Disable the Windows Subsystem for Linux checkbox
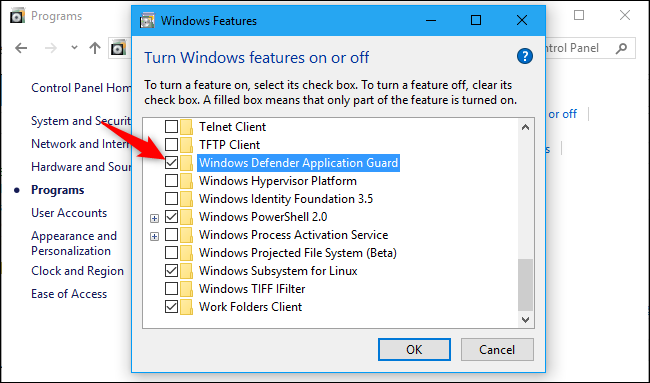650x383 pixels. tap(171, 271)
